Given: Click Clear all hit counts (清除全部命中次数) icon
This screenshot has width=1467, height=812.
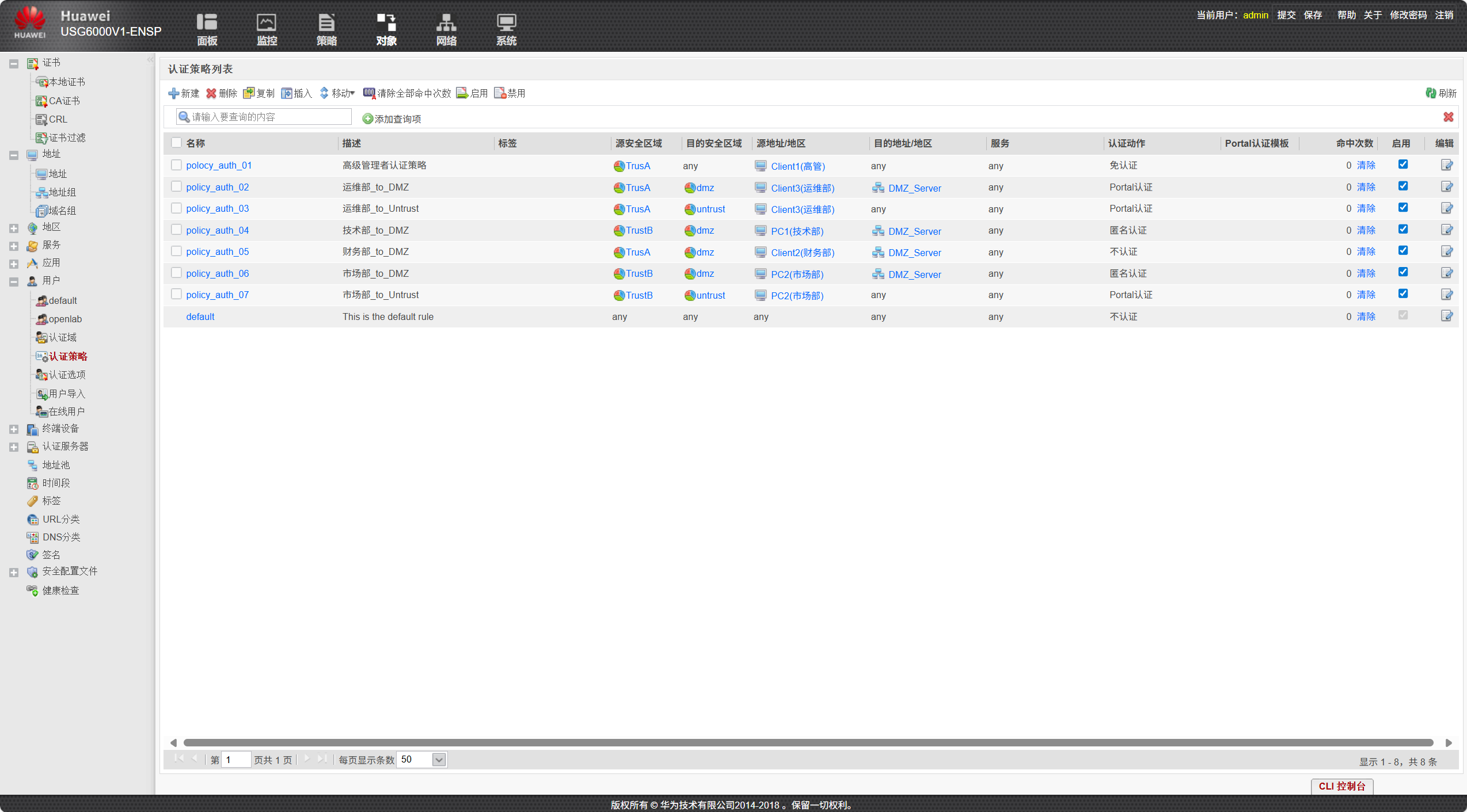Looking at the screenshot, I should click(x=369, y=93).
